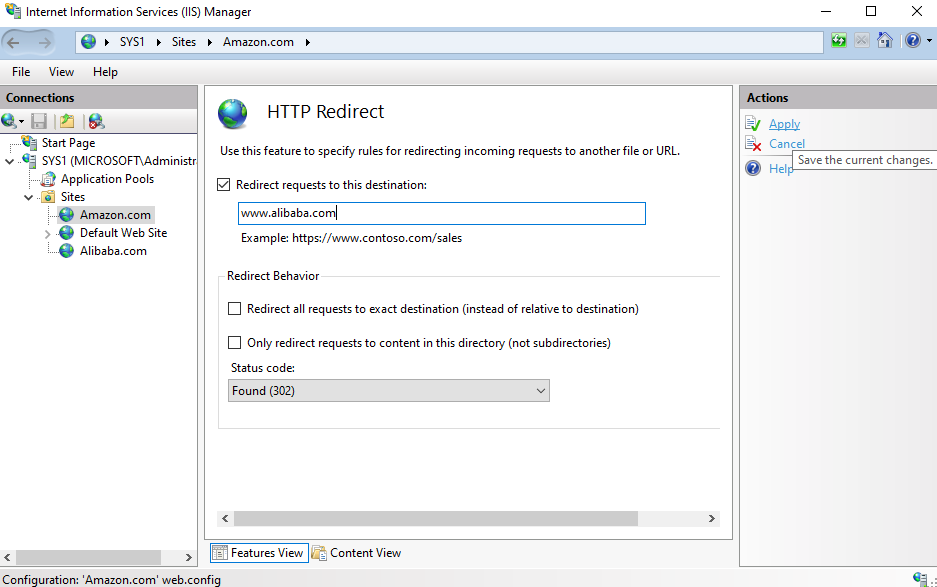Open Application Pools node
This screenshot has width=937, height=587.
click(x=107, y=179)
